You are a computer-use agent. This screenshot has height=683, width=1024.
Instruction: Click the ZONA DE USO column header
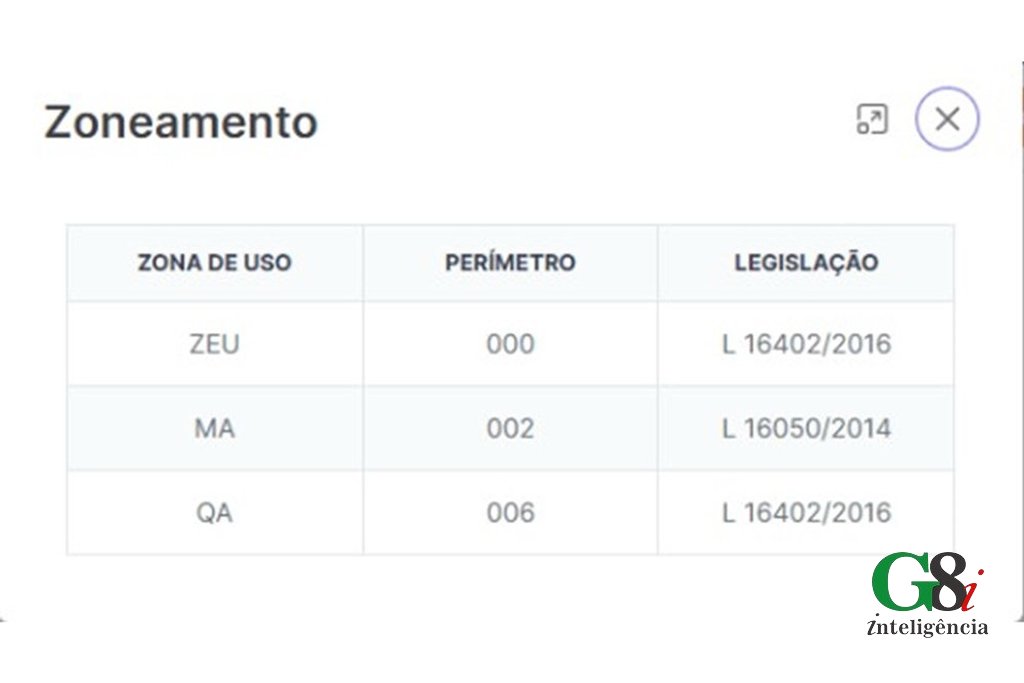215,262
